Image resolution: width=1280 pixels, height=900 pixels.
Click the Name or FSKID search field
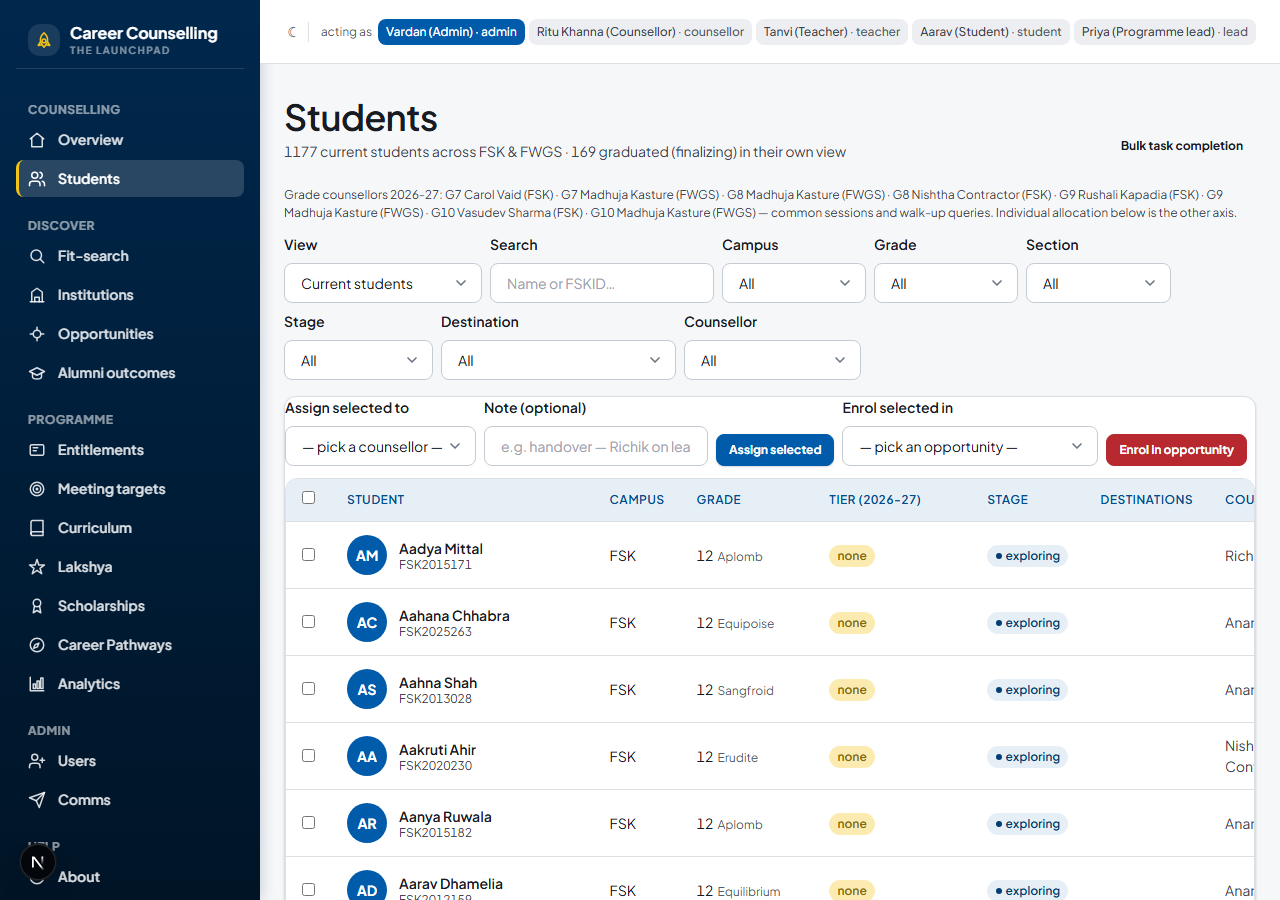tap(602, 283)
